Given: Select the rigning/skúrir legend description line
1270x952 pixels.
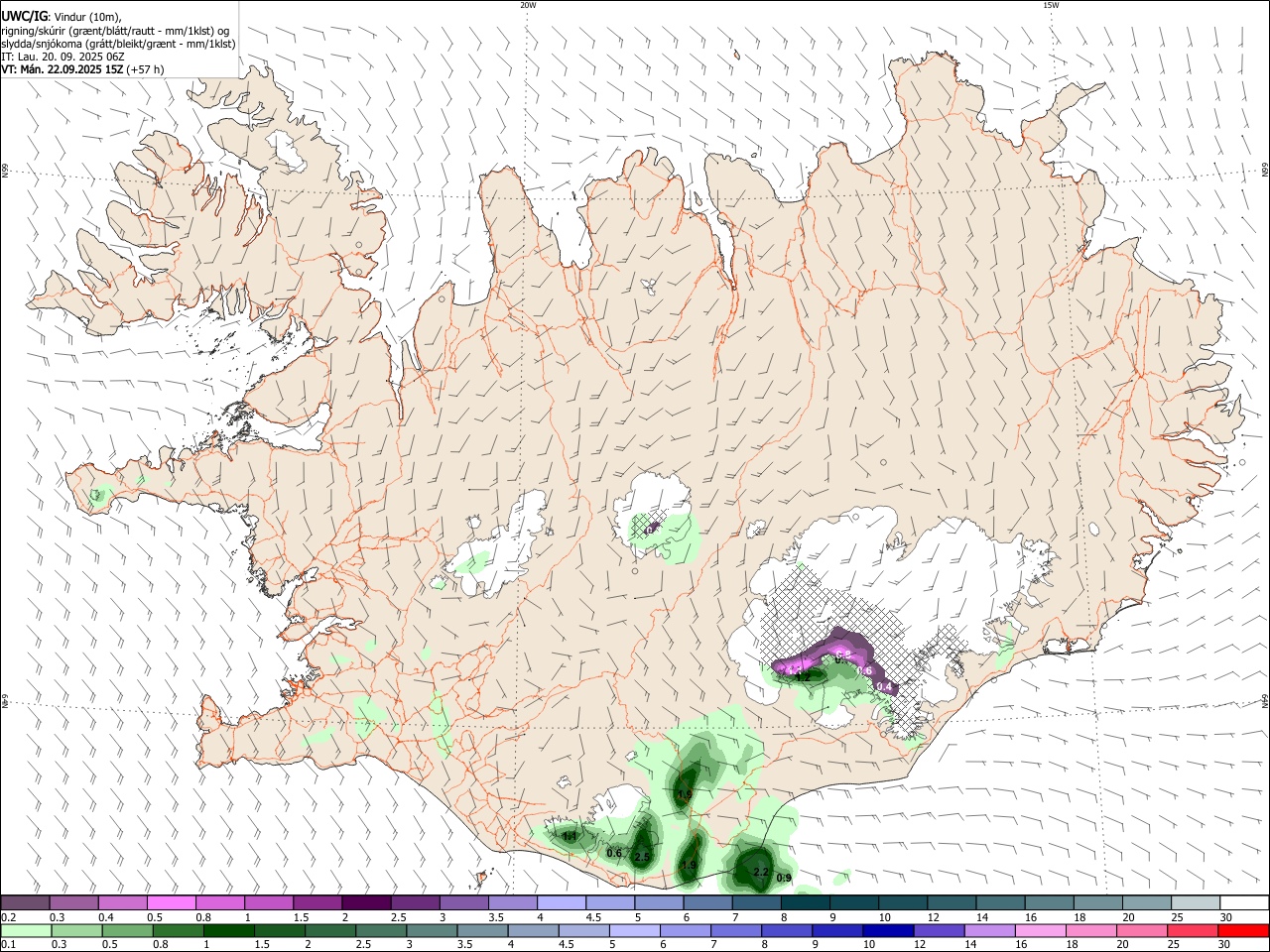Looking at the screenshot, I should point(115,31).
